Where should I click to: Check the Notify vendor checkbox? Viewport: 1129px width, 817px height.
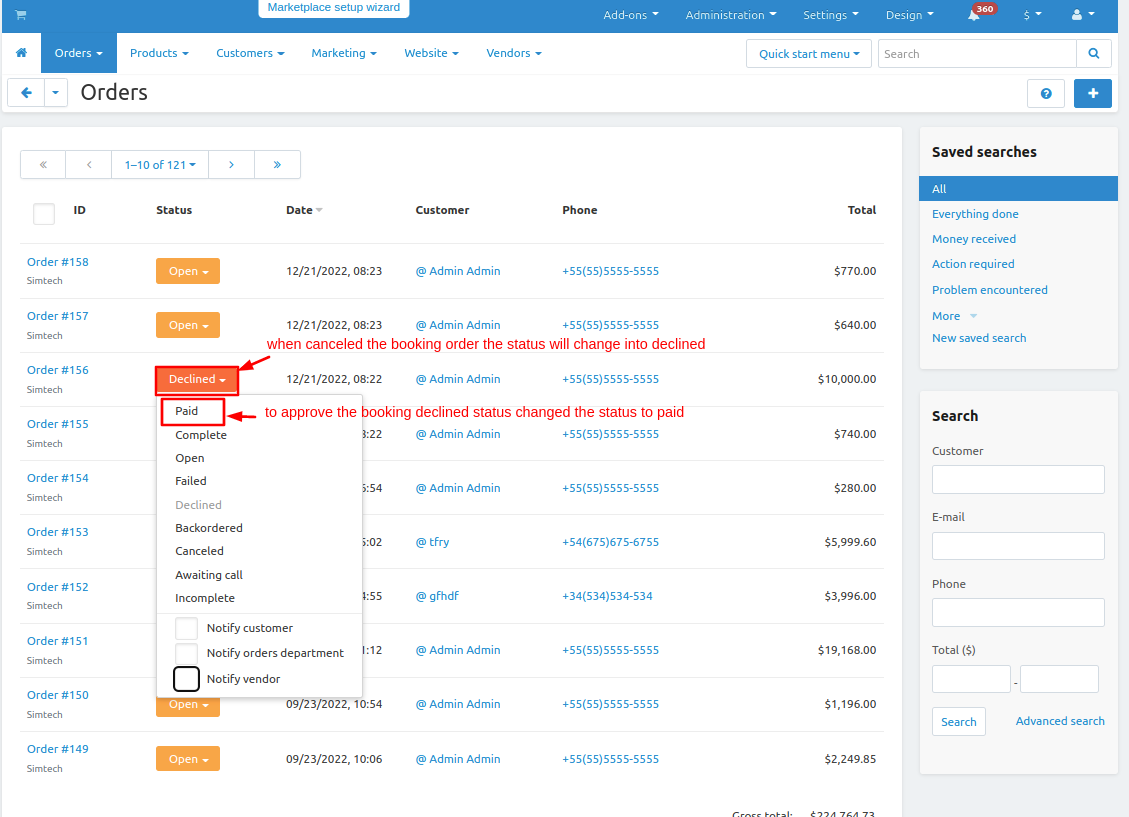coord(186,679)
